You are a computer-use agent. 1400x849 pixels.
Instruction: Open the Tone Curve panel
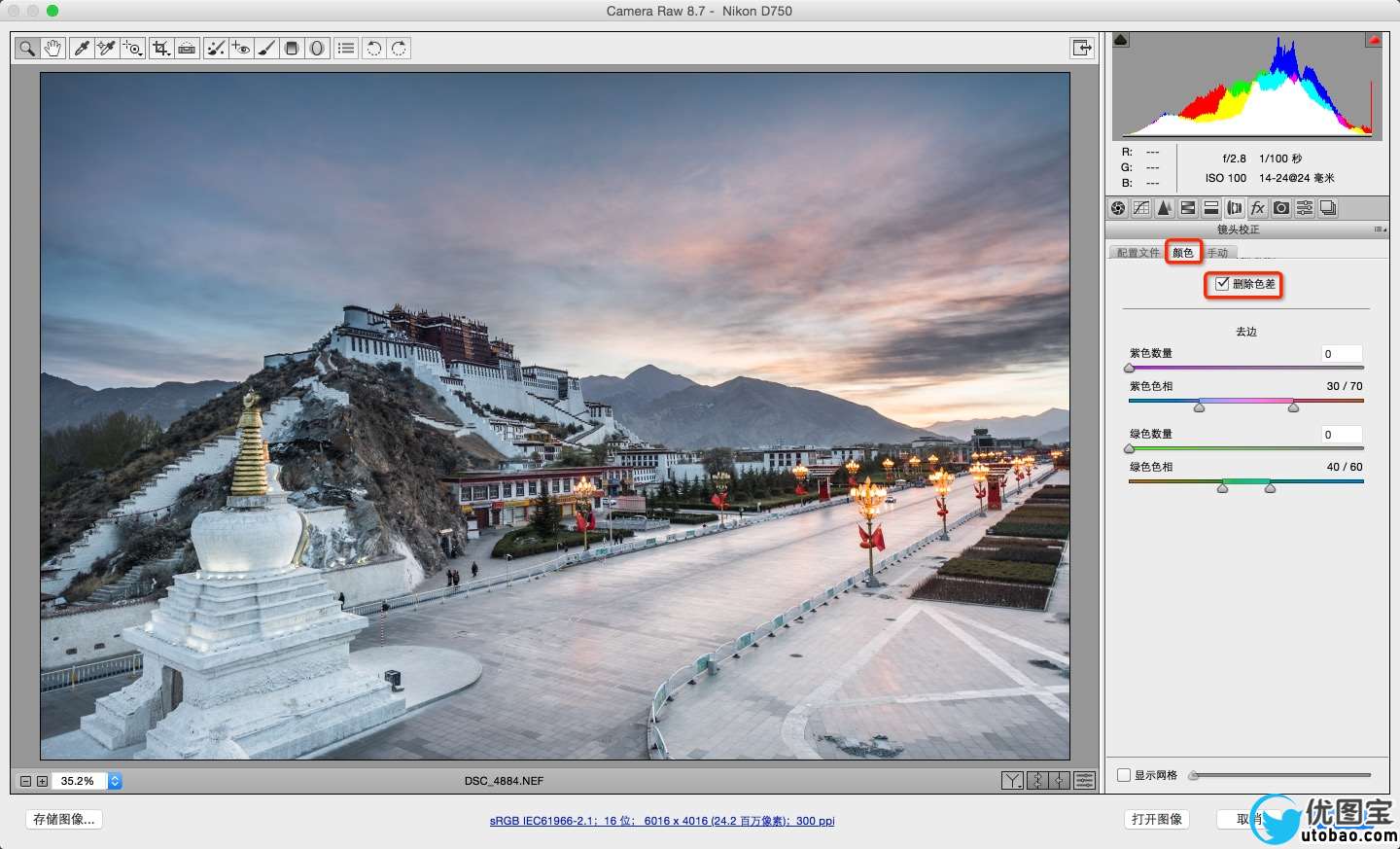click(x=1141, y=208)
